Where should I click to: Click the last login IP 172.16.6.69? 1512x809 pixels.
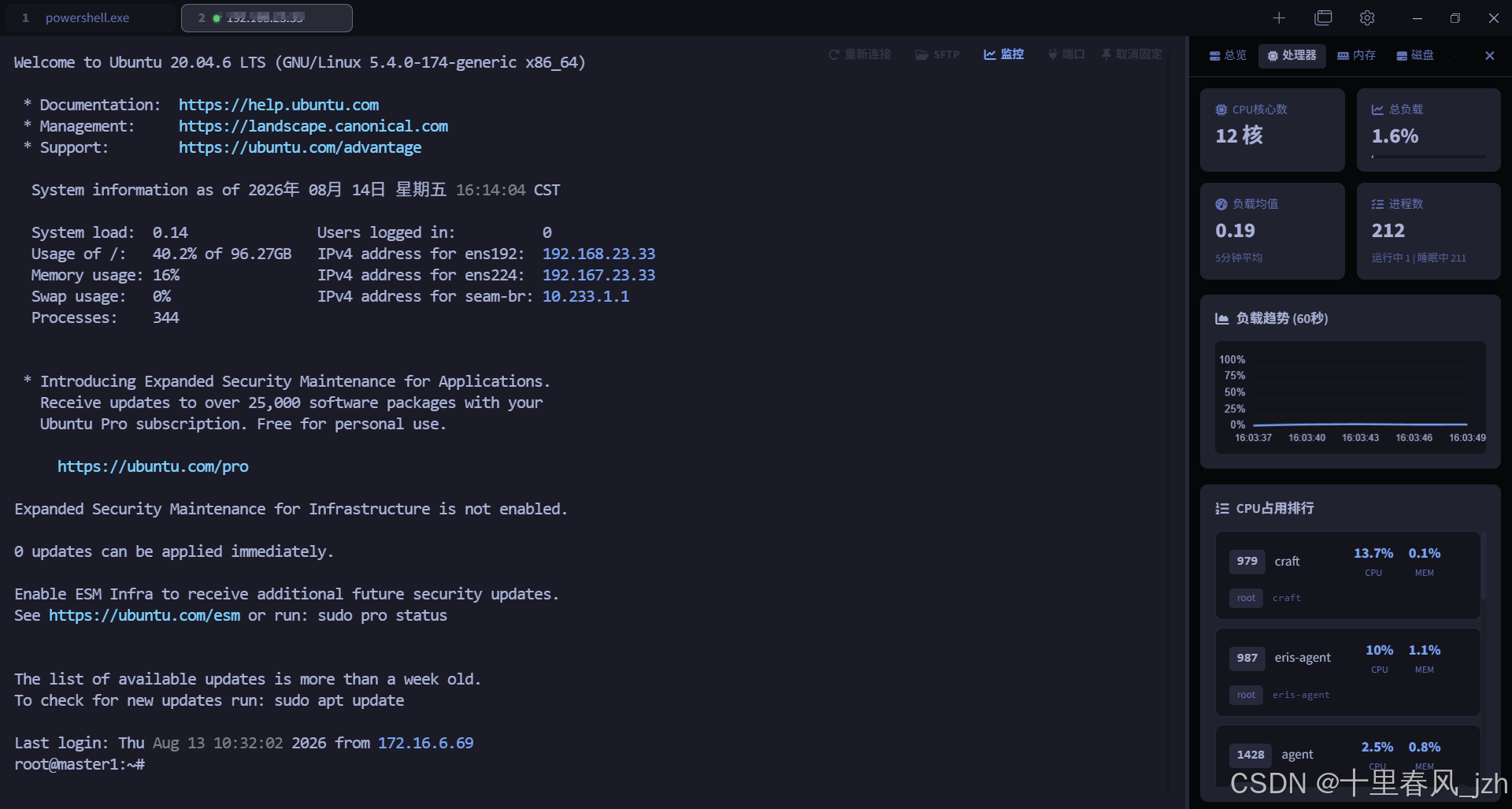tap(426, 743)
